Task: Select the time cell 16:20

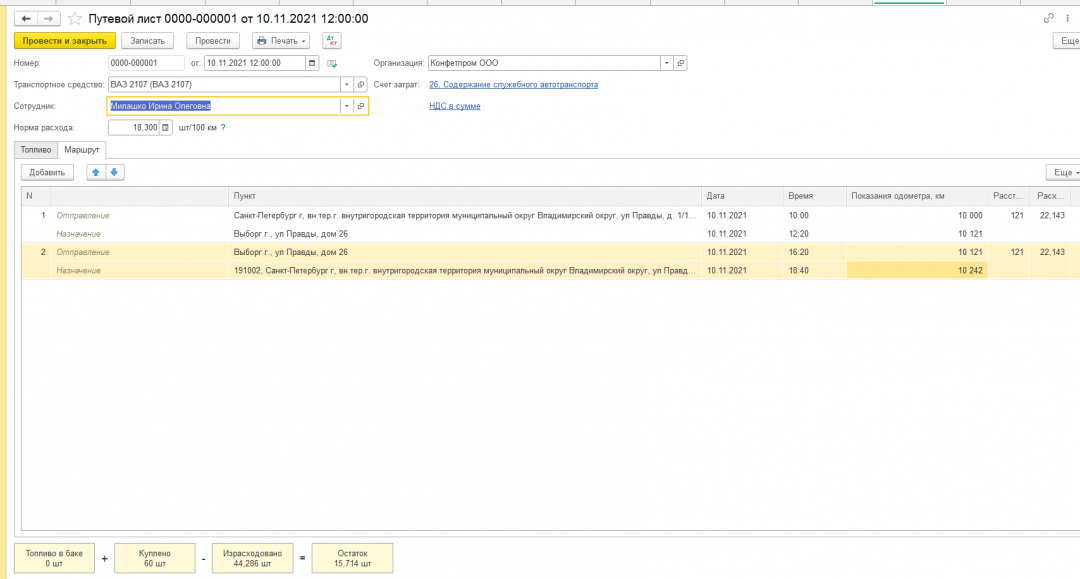Action: pos(815,252)
